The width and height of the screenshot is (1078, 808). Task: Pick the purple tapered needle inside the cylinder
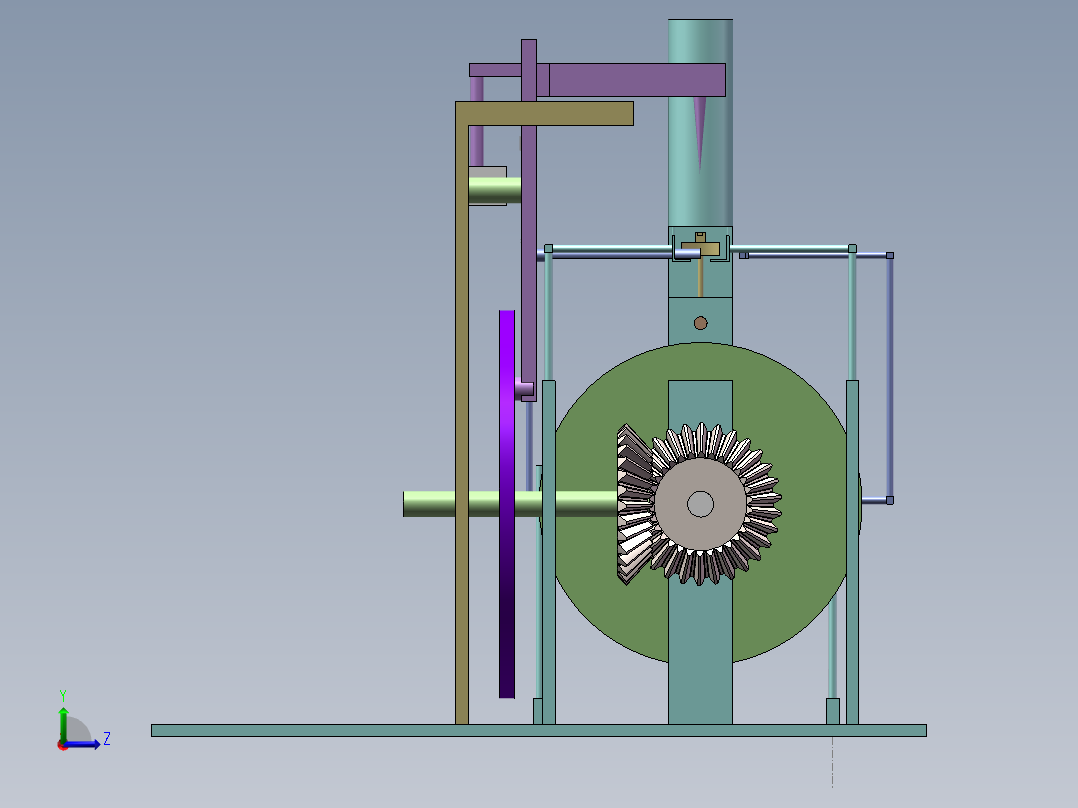(x=699, y=134)
